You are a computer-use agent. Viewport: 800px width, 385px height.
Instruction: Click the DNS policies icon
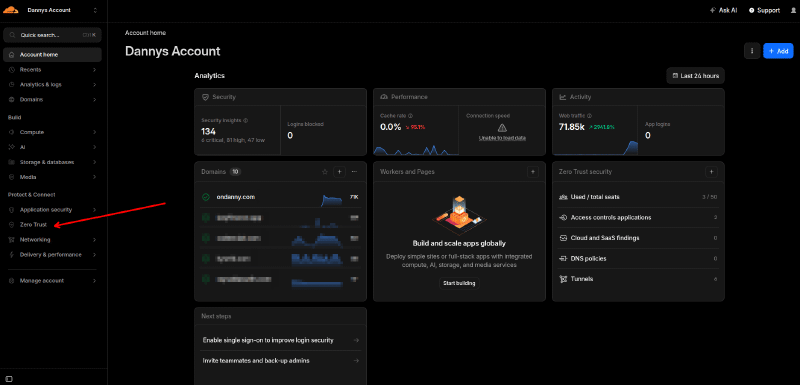point(563,259)
